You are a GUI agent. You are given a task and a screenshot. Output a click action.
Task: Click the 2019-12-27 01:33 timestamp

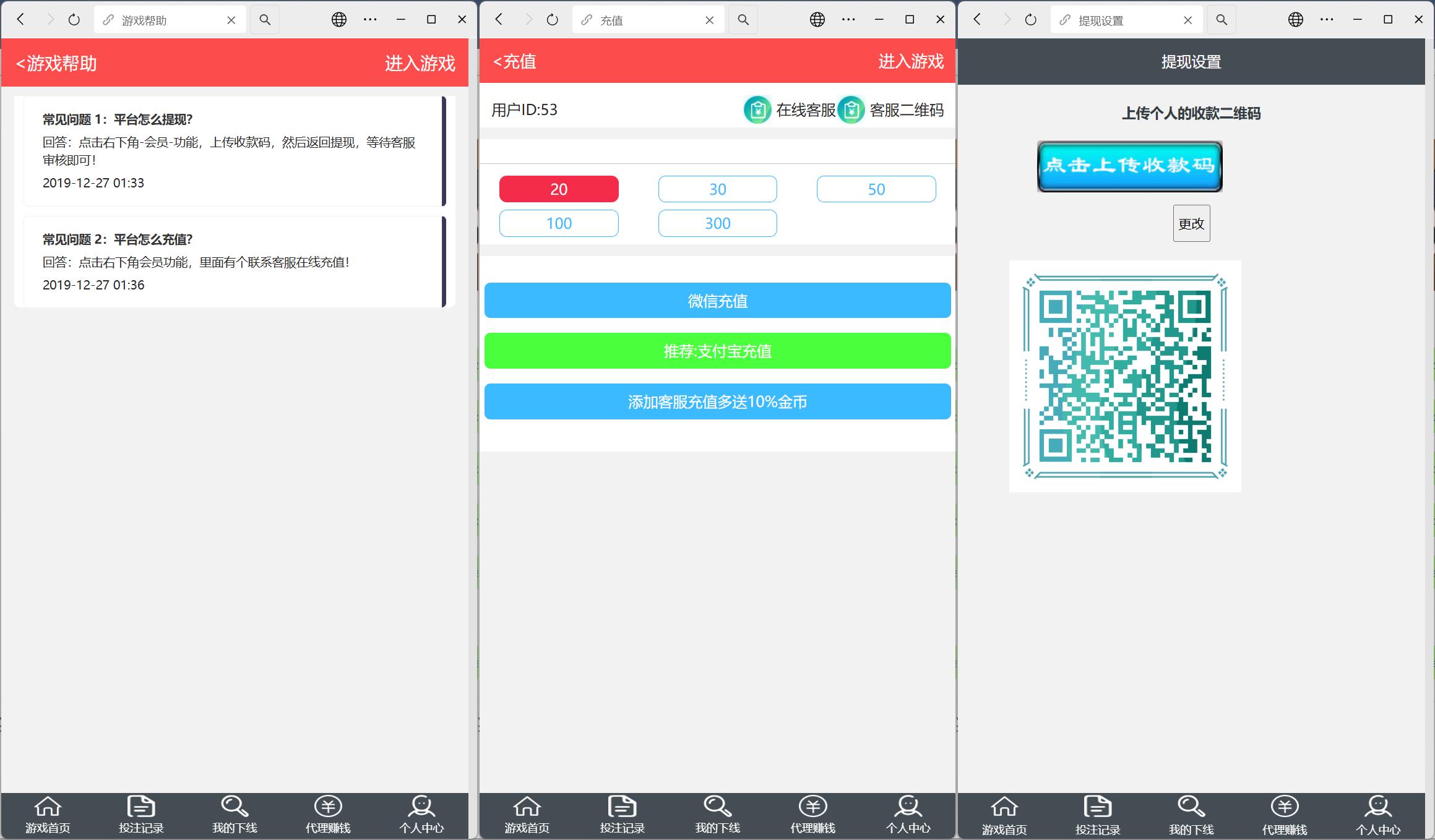click(93, 183)
